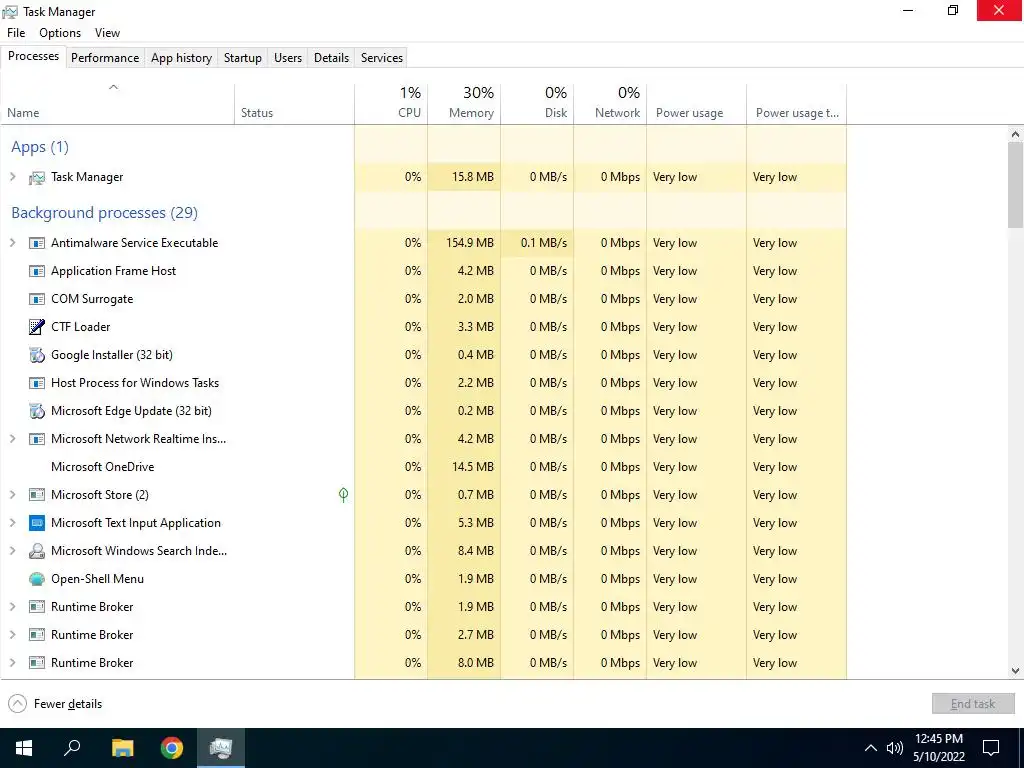Image resolution: width=1024 pixels, height=768 pixels.
Task: Expand Microsoft Windows Search Indexer row
Action: [x=12, y=551]
